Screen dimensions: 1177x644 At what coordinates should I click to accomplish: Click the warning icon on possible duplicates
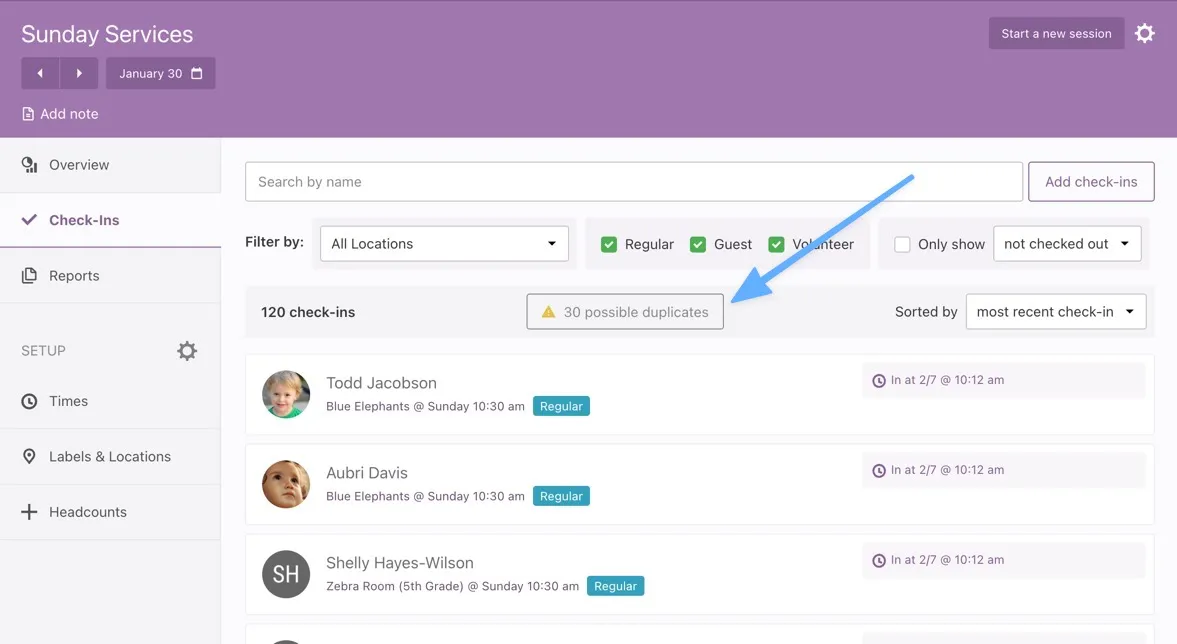[548, 312]
